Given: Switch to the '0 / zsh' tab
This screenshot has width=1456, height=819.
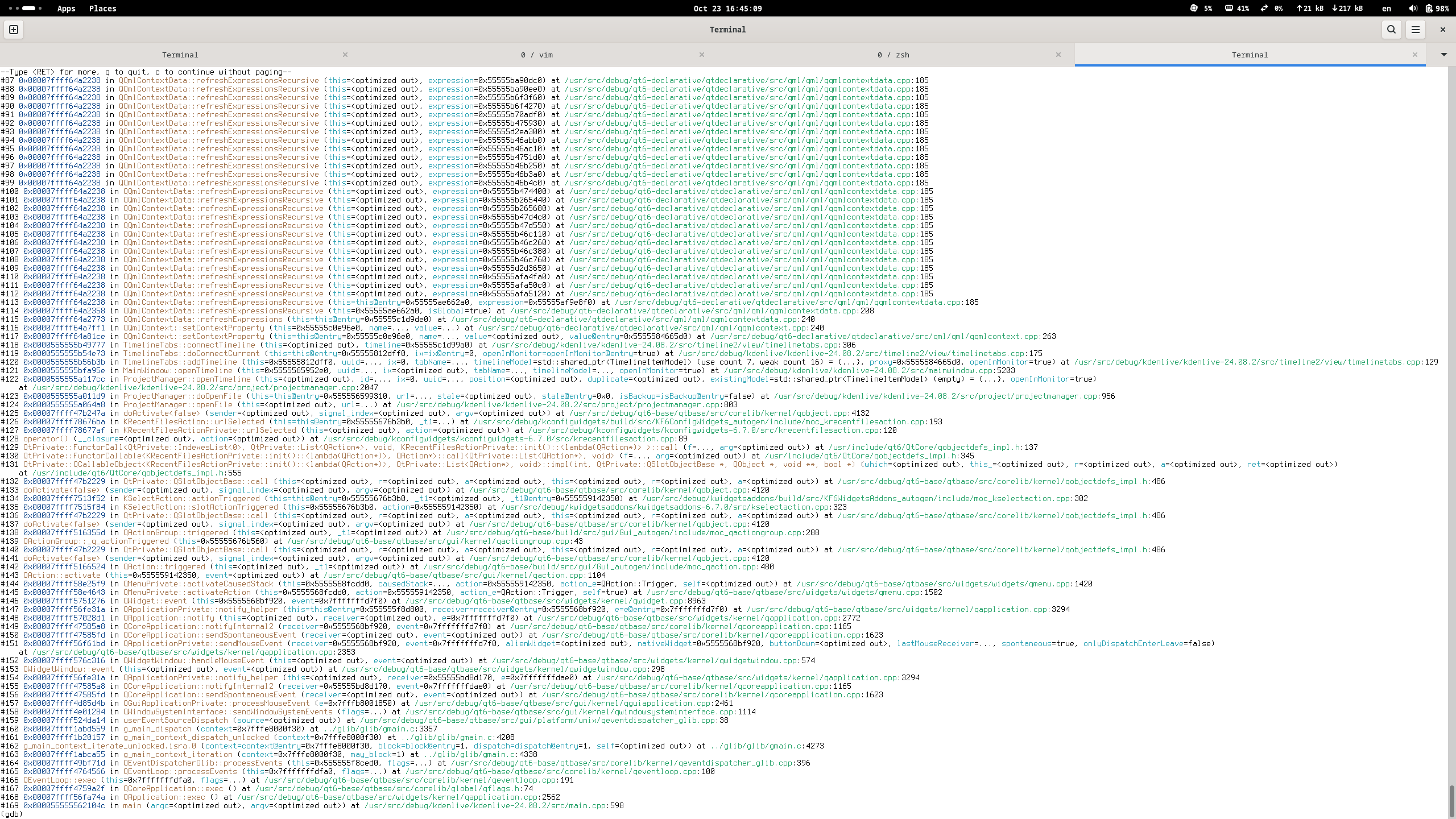Looking at the screenshot, I should click(x=893, y=55).
